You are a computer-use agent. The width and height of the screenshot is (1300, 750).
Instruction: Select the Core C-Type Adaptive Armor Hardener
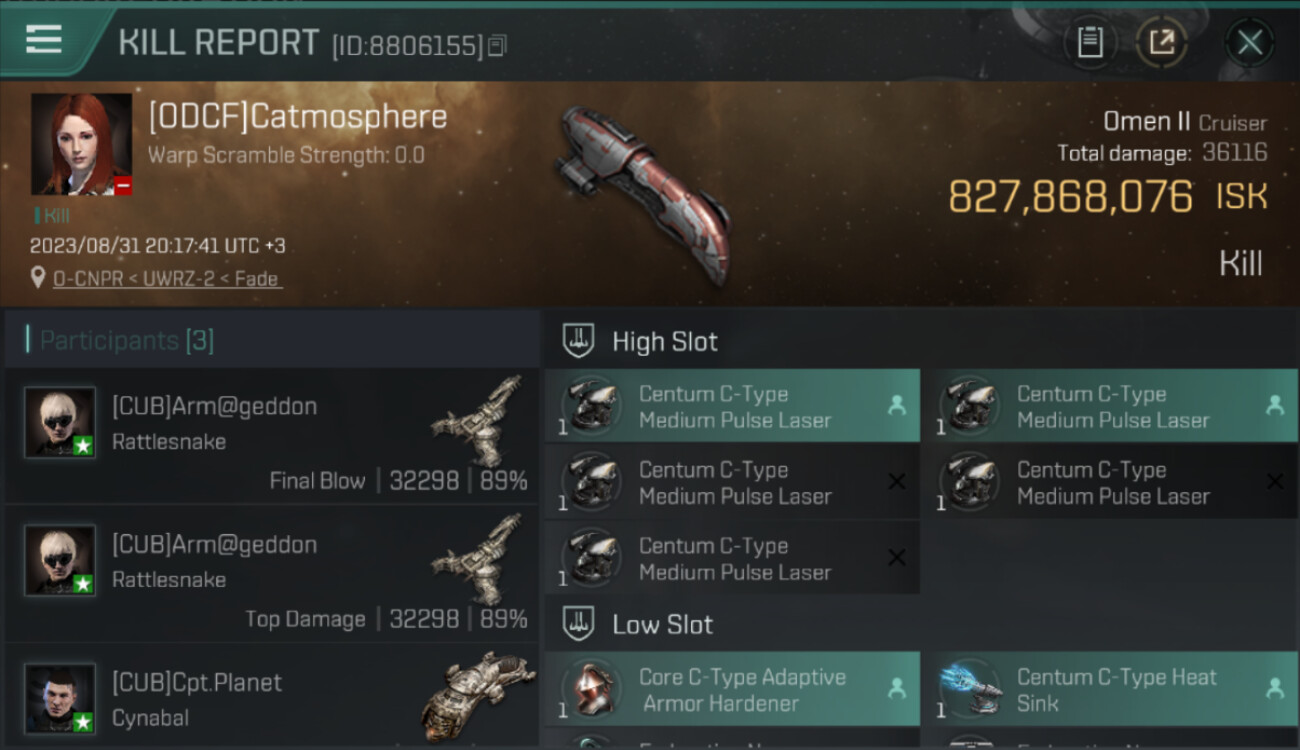(732, 689)
